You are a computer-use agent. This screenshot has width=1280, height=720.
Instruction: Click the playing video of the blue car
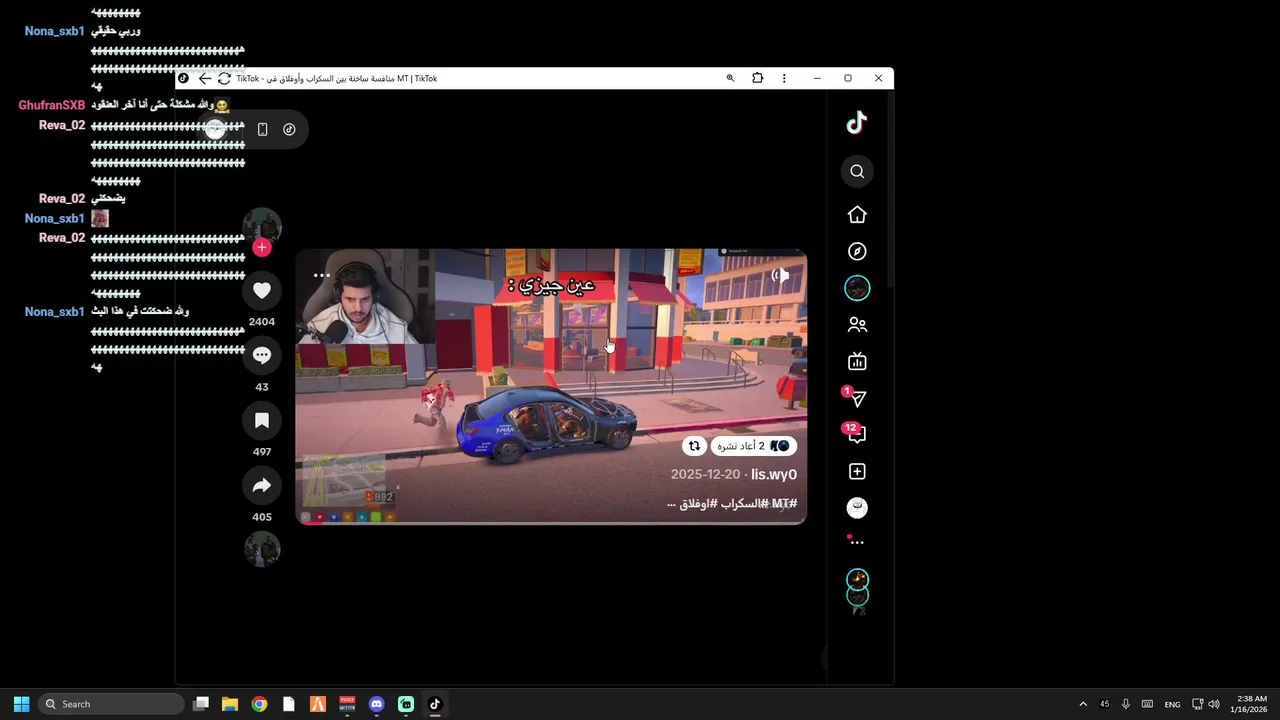pyautogui.click(x=551, y=386)
